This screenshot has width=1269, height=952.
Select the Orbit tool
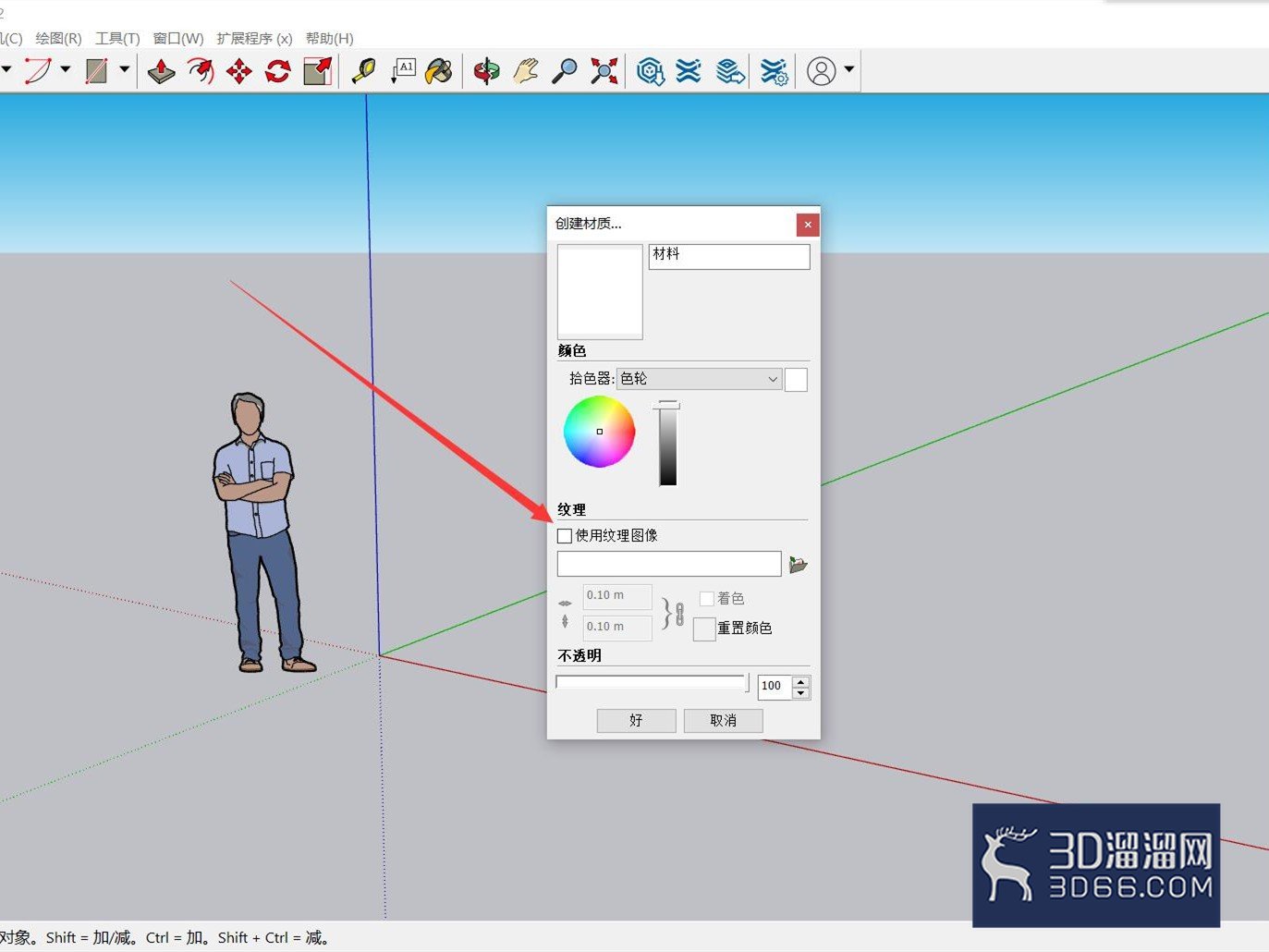click(486, 71)
